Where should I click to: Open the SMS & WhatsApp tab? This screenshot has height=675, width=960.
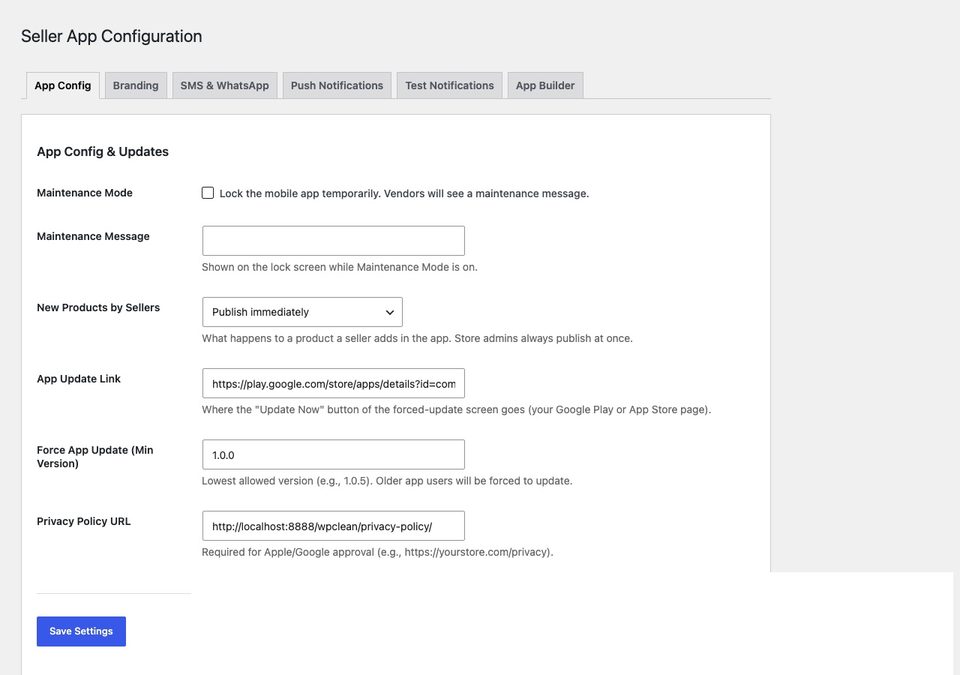point(225,86)
